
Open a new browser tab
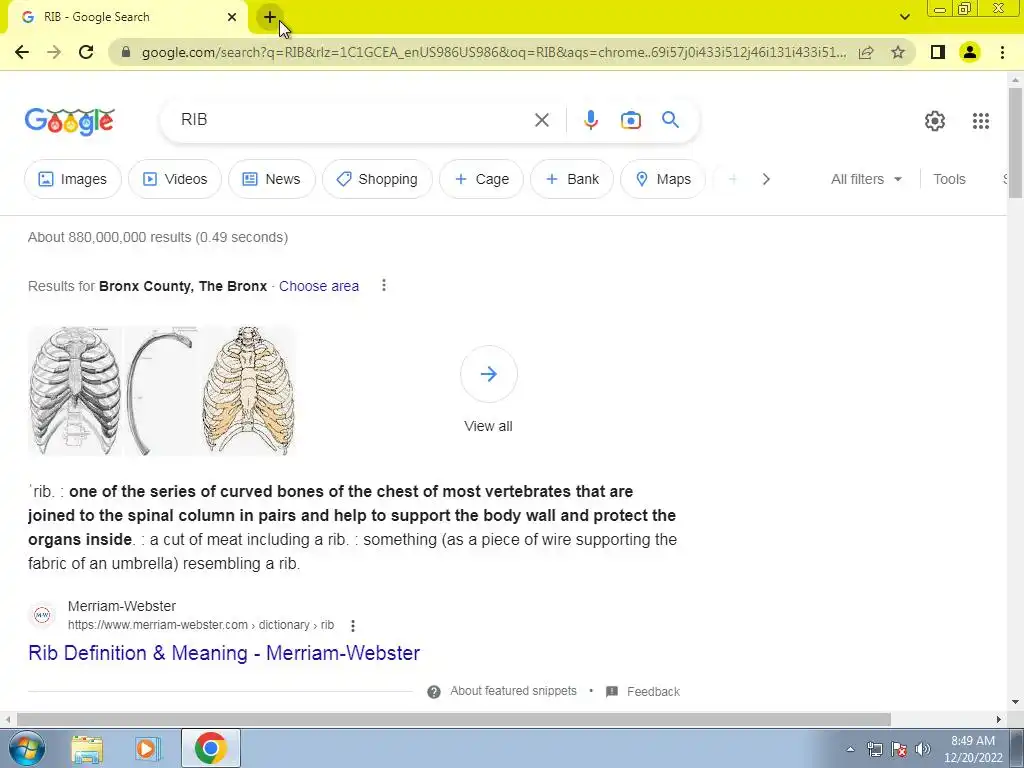[x=270, y=17]
